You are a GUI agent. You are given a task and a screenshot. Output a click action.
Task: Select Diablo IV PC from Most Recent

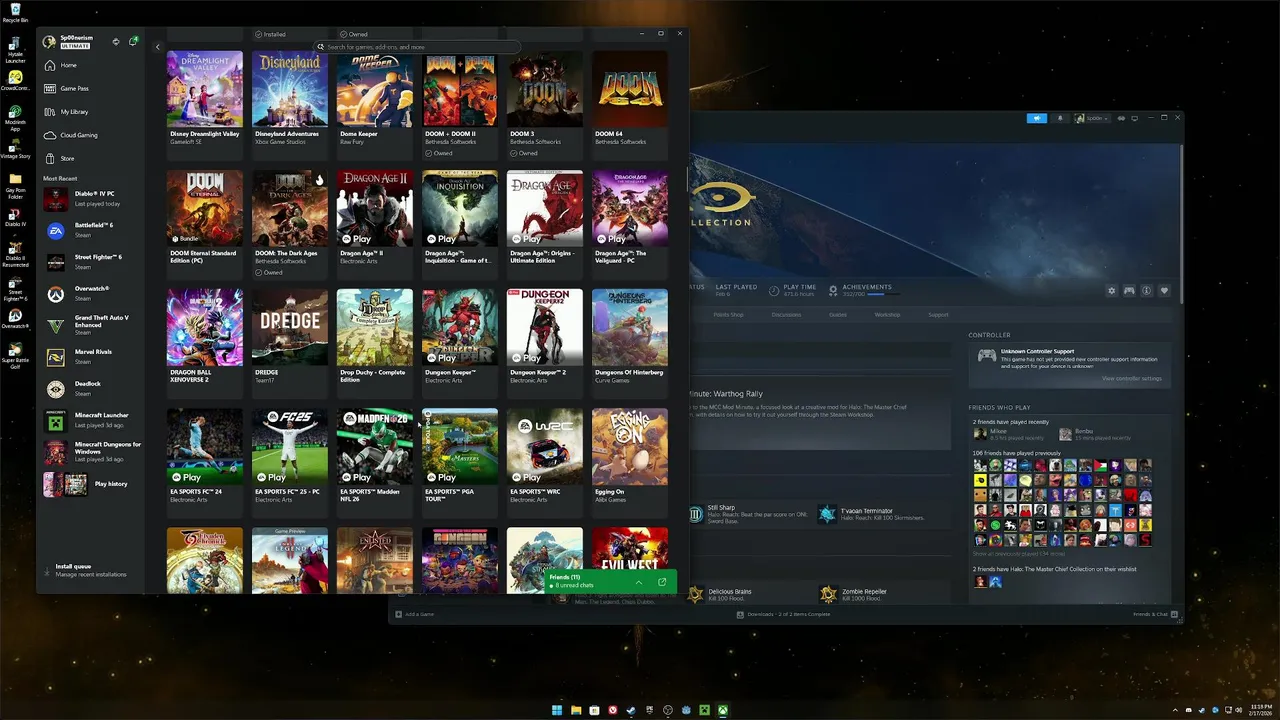pyautogui.click(x=91, y=198)
